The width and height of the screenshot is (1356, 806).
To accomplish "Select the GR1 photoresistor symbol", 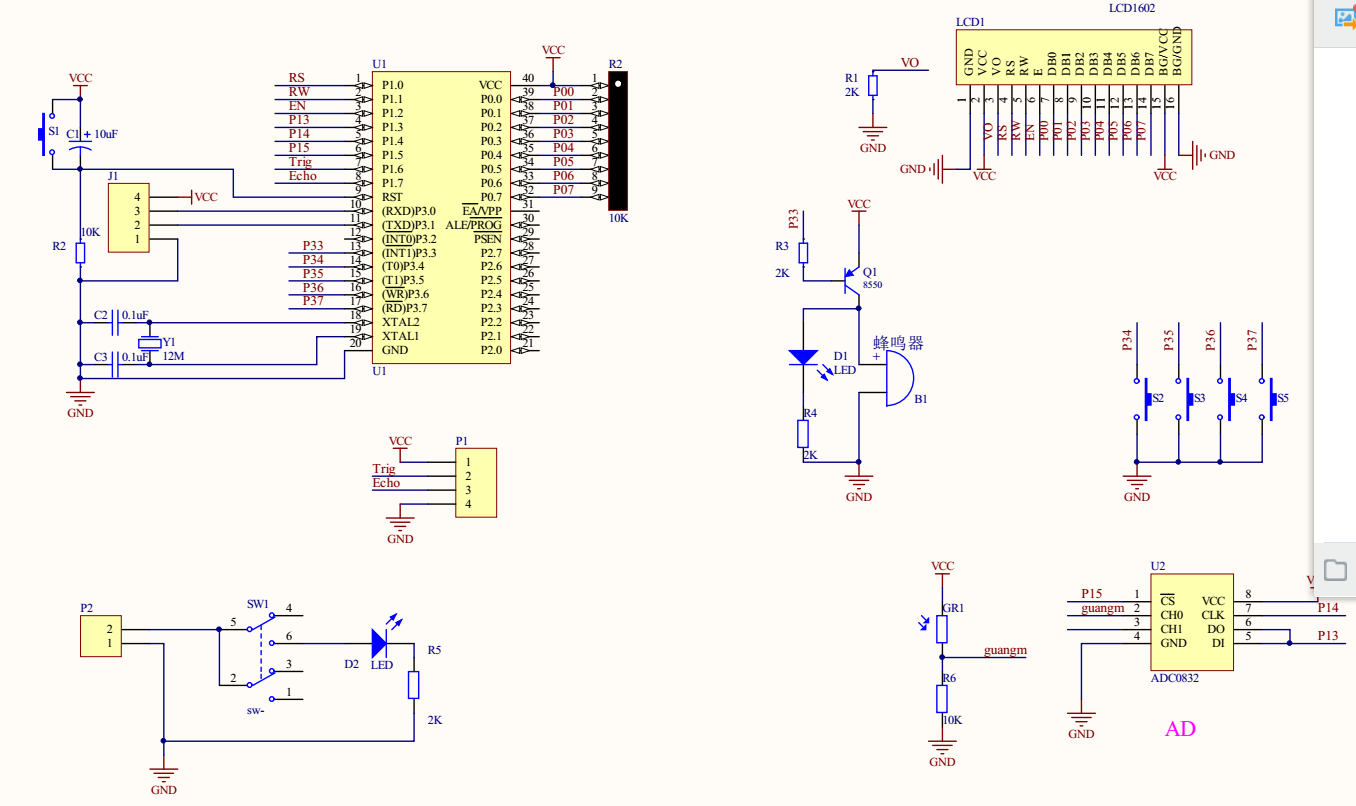I will pos(941,628).
